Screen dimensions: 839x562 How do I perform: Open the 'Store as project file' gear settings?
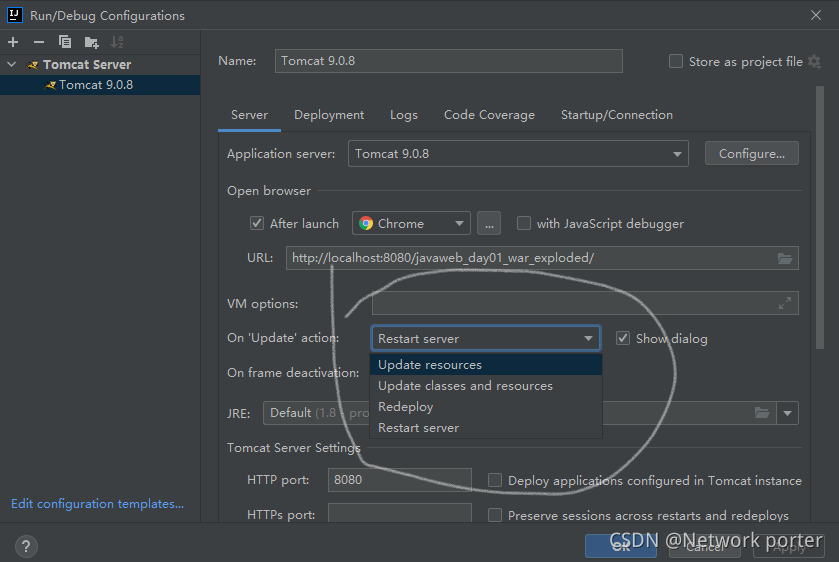[x=814, y=62]
